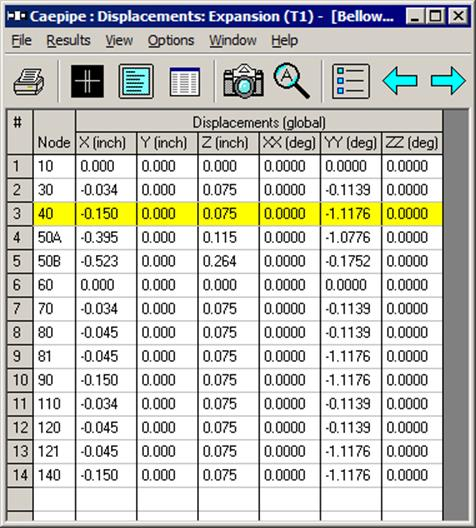
Task: Open the File menu
Action: point(22,40)
